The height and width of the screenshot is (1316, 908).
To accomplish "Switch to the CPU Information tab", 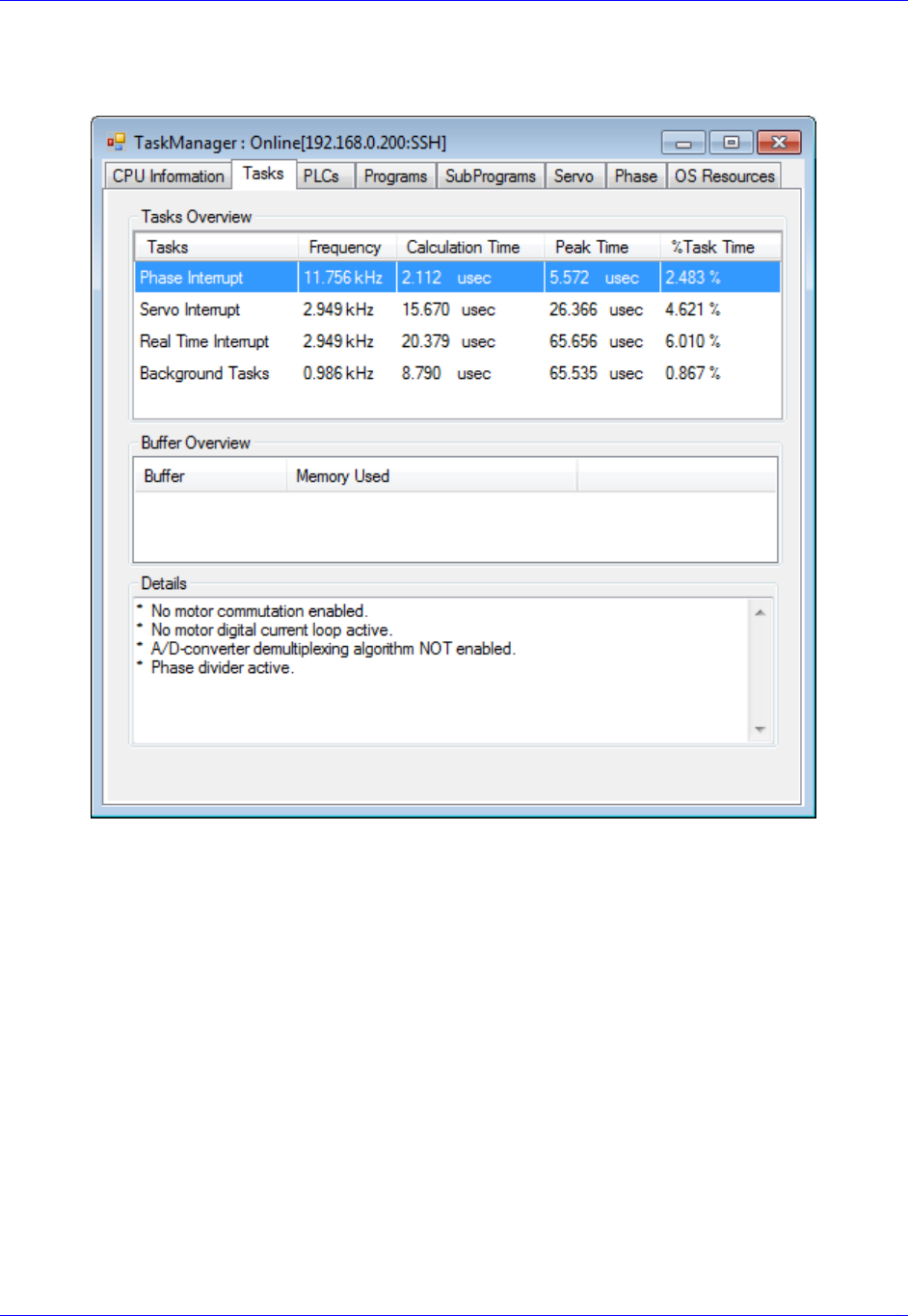I will [x=168, y=176].
